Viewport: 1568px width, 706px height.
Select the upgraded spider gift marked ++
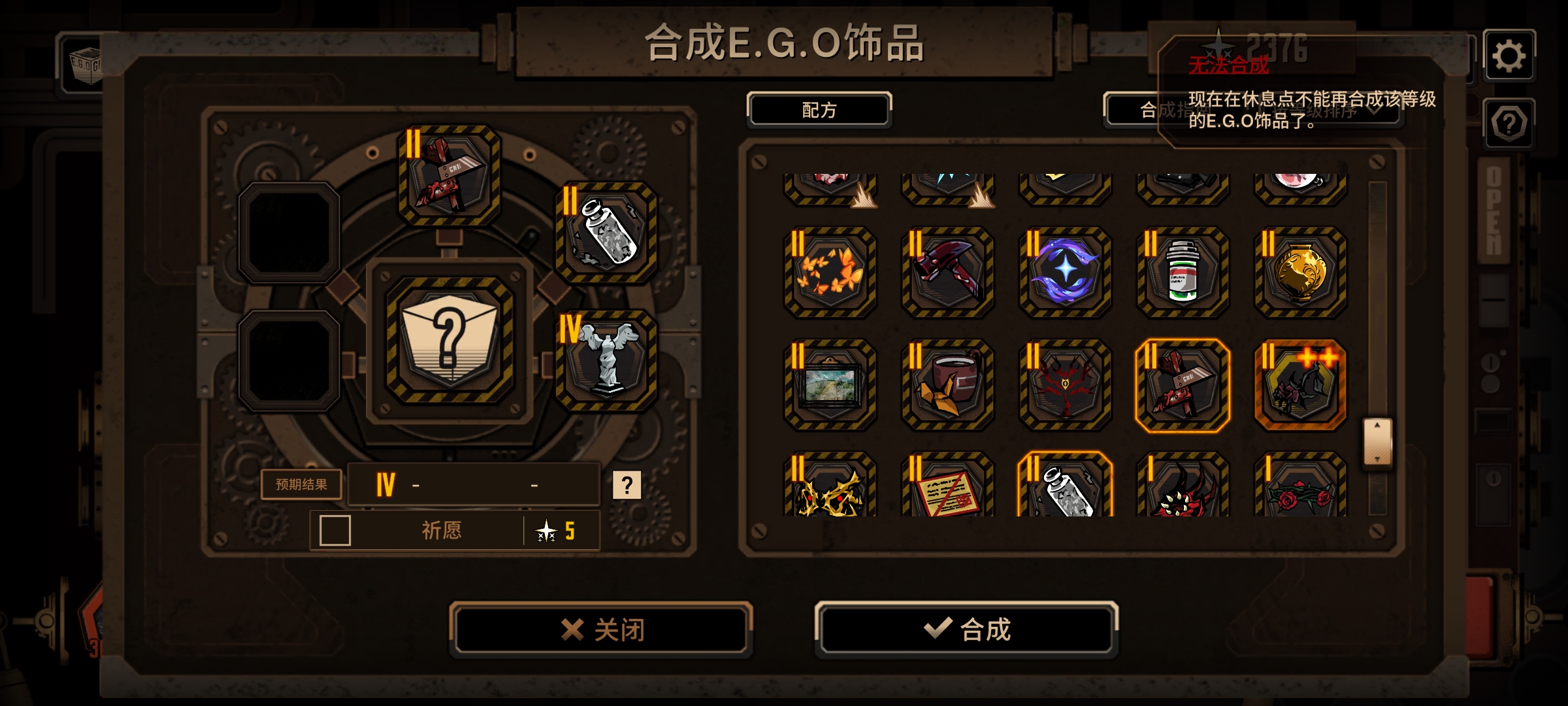point(1300,384)
